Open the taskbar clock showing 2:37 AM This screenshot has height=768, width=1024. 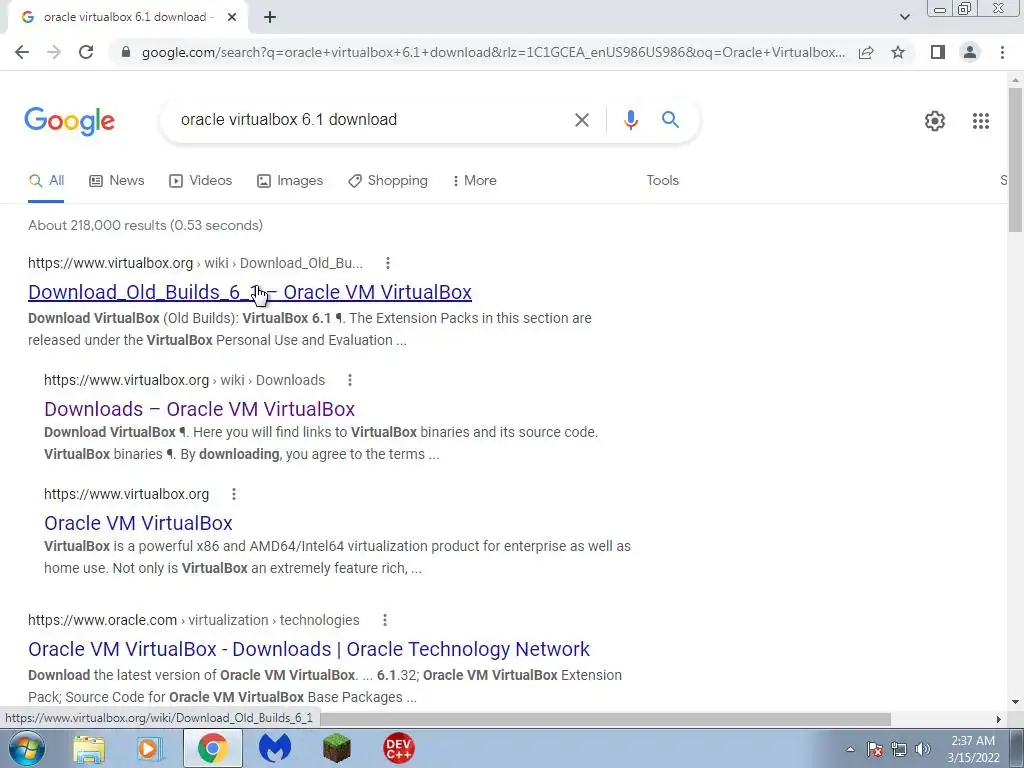[973, 749]
